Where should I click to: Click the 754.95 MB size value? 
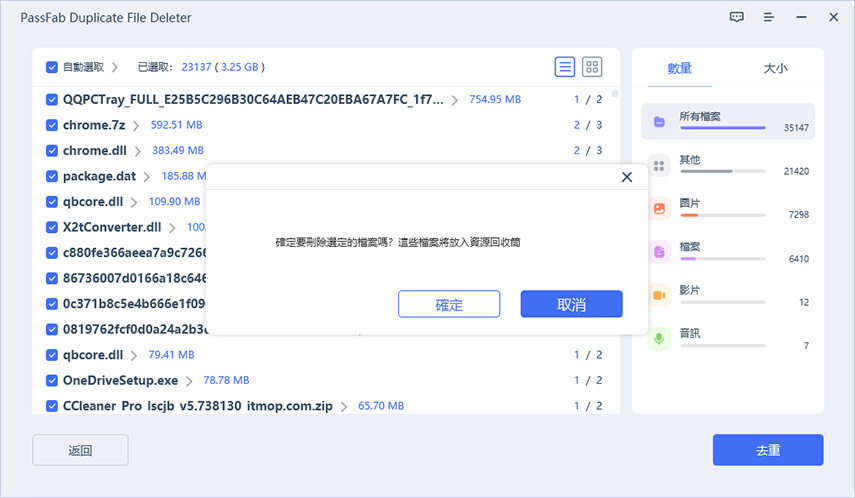pyautogui.click(x=495, y=99)
